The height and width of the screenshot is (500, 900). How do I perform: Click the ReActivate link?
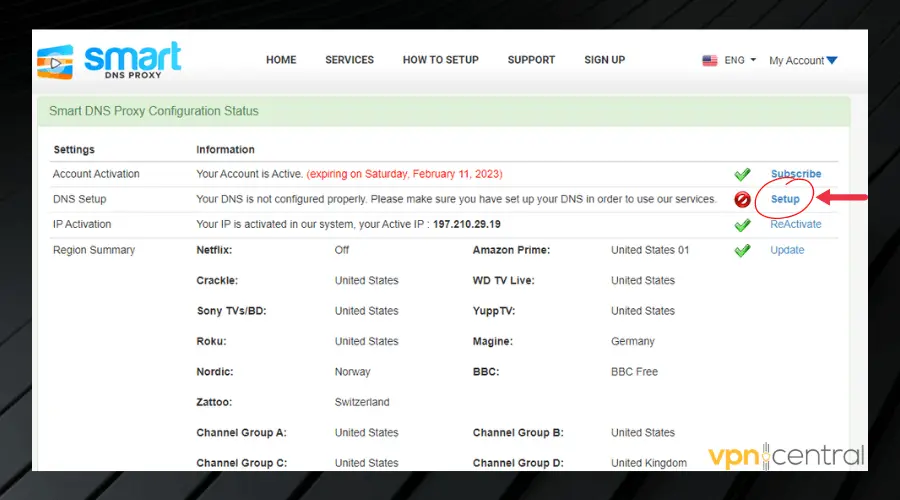[795, 224]
